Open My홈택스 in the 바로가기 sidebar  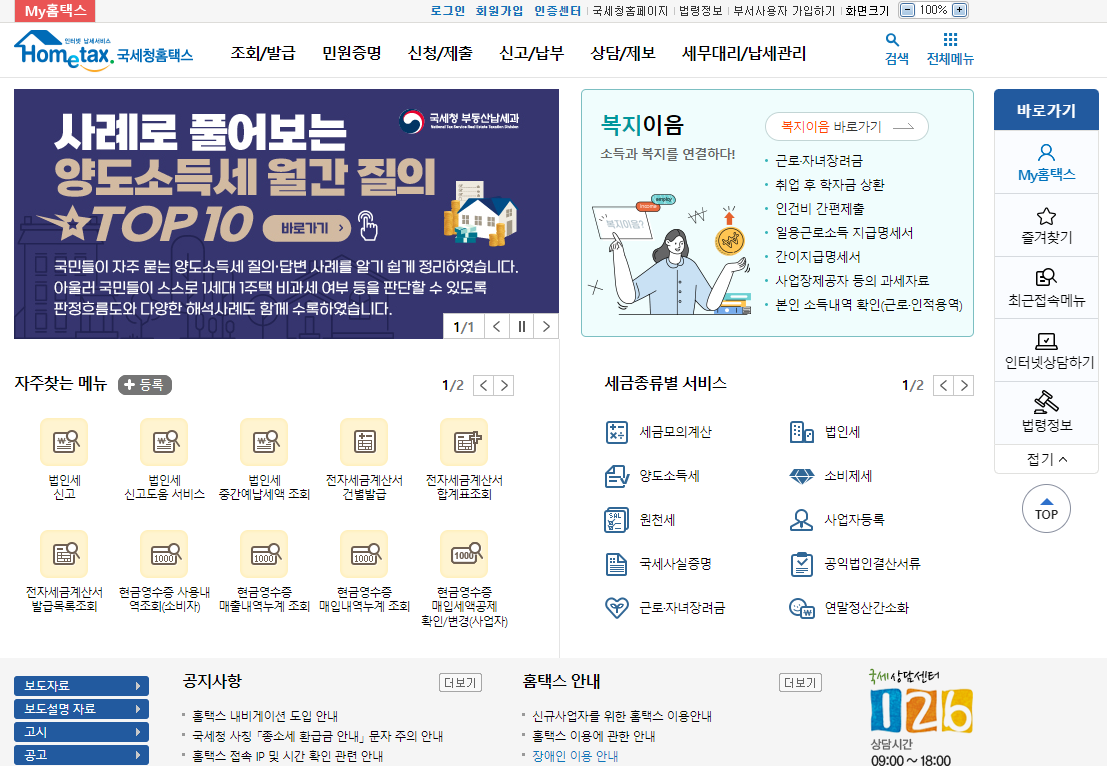[x=1046, y=162]
